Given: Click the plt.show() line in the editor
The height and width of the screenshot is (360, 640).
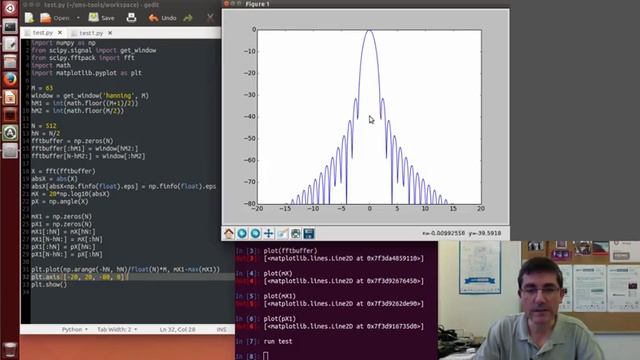Looking at the screenshot, I should 49,284.
